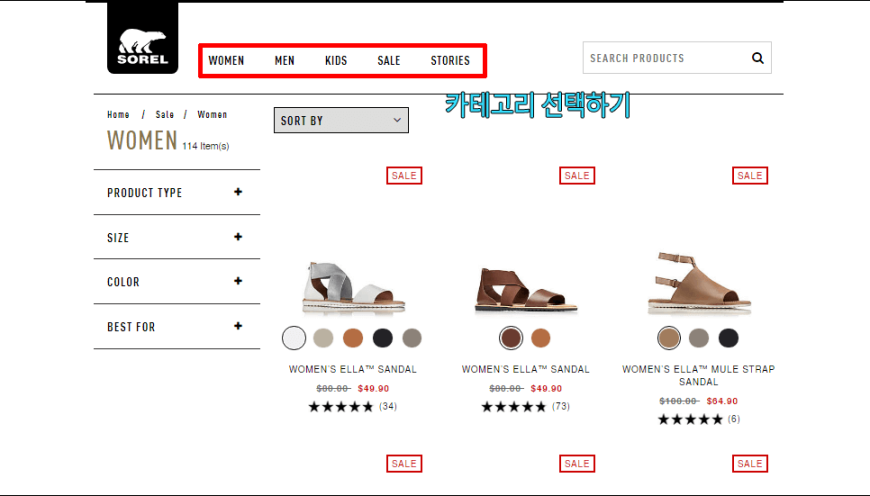The image size is (870, 496).
Task: Select white swatch on first Ella sandal
Action: pyautogui.click(x=294, y=338)
